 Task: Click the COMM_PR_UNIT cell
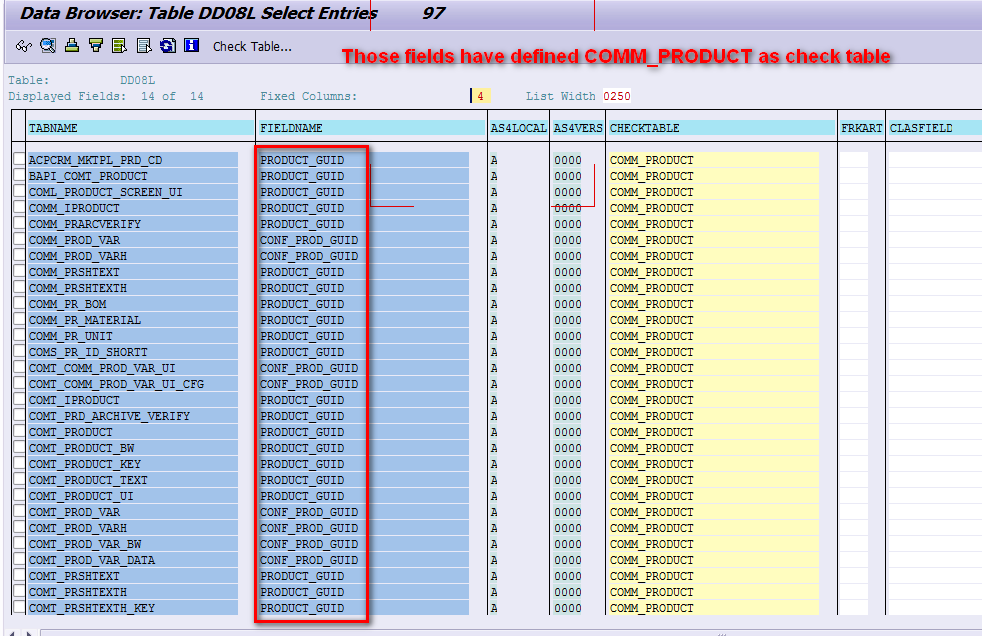(x=132, y=336)
